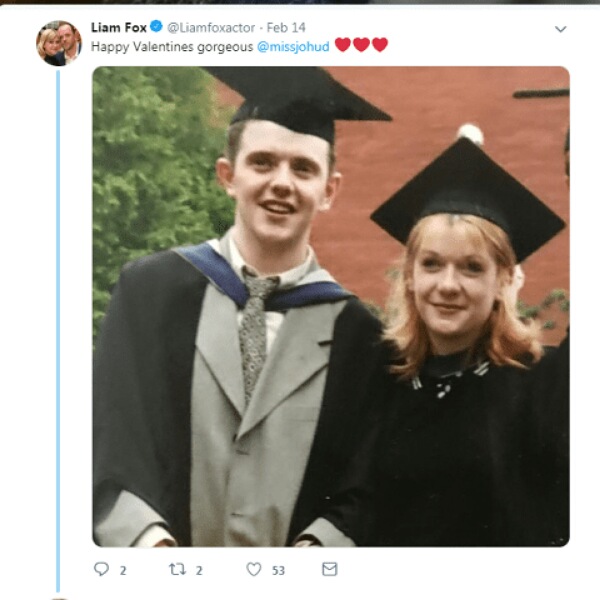Open the attached graduation photo
The height and width of the screenshot is (600, 600).
tap(331, 307)
